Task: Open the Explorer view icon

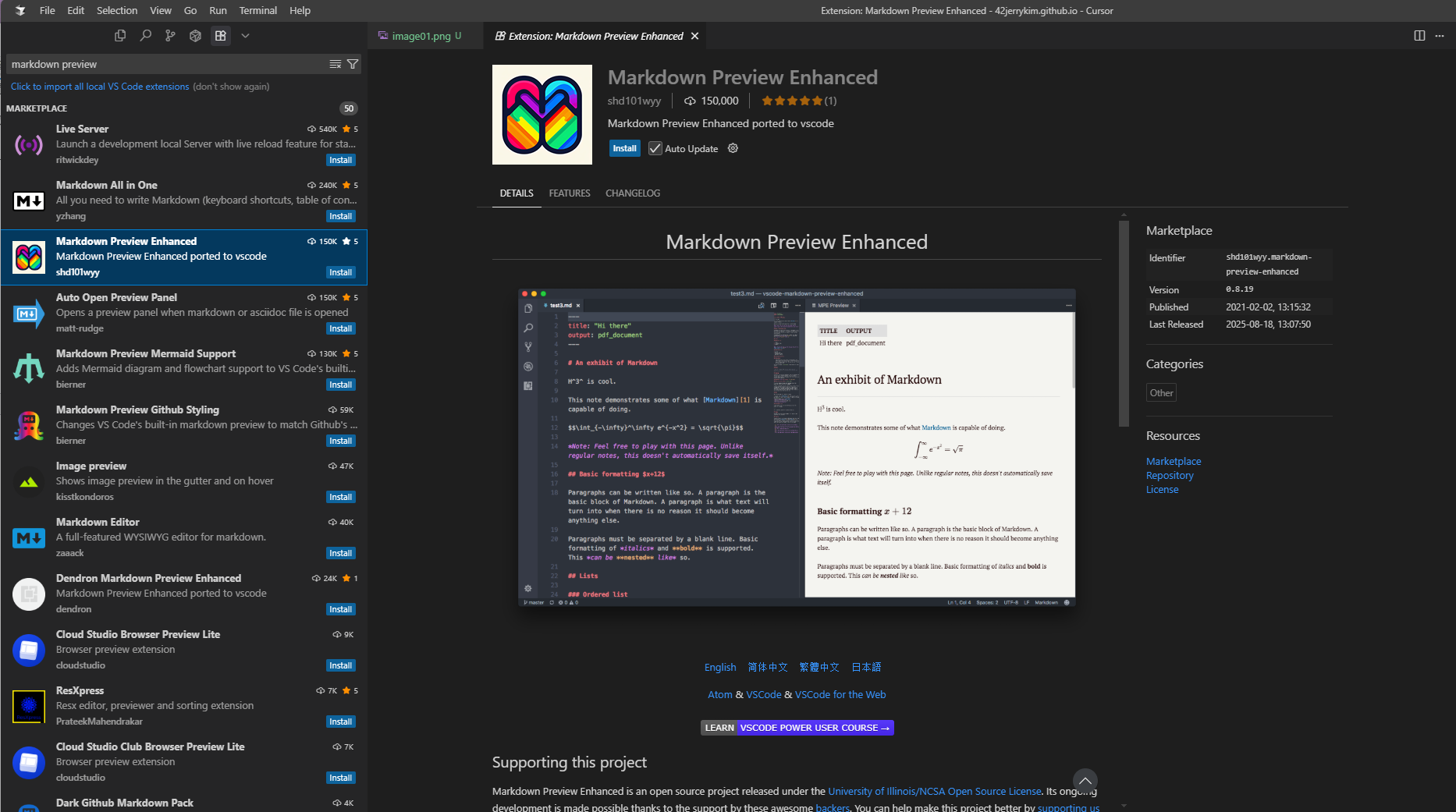Action: pyautogui.click(x=120, y=36)
